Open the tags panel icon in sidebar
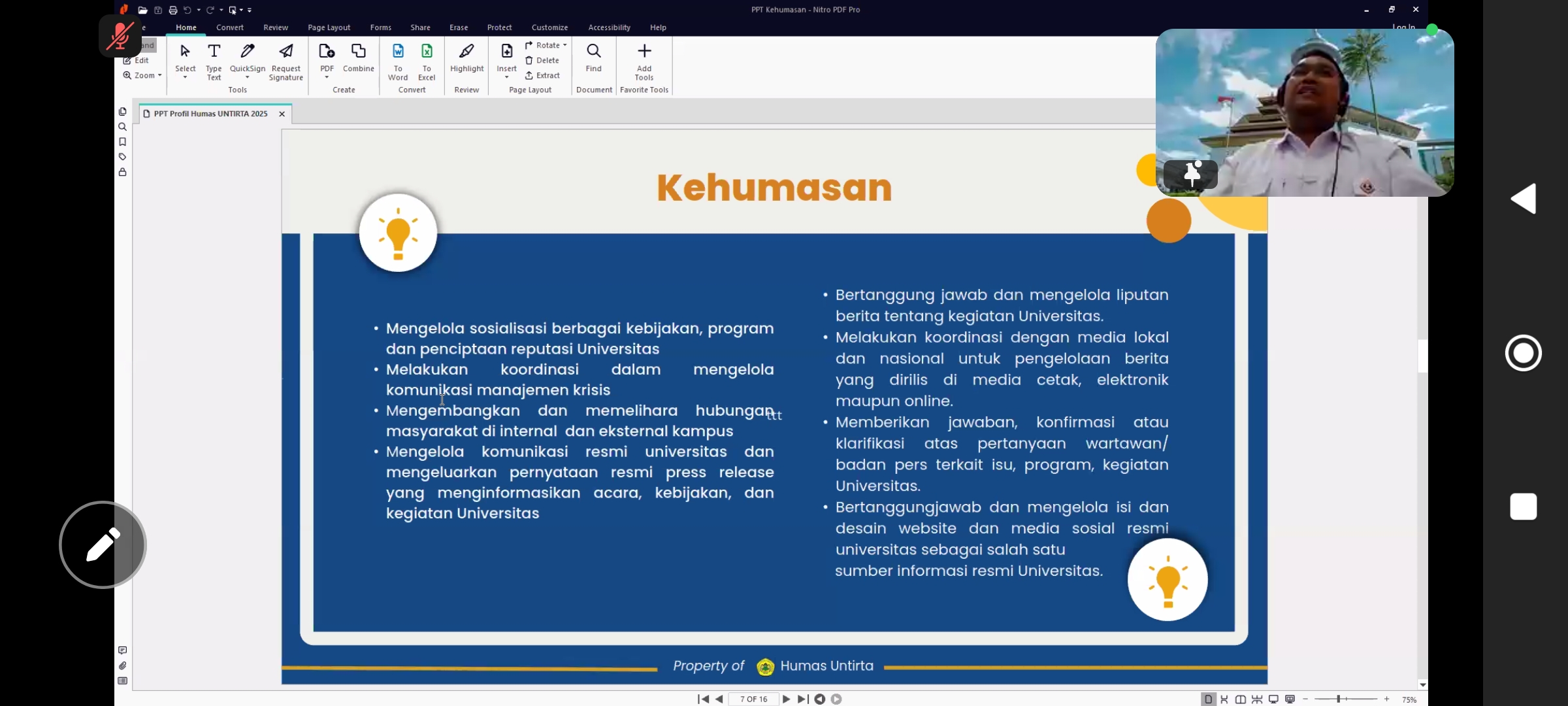This screenshot has height=706, width=1568. (x=122, y=157)
